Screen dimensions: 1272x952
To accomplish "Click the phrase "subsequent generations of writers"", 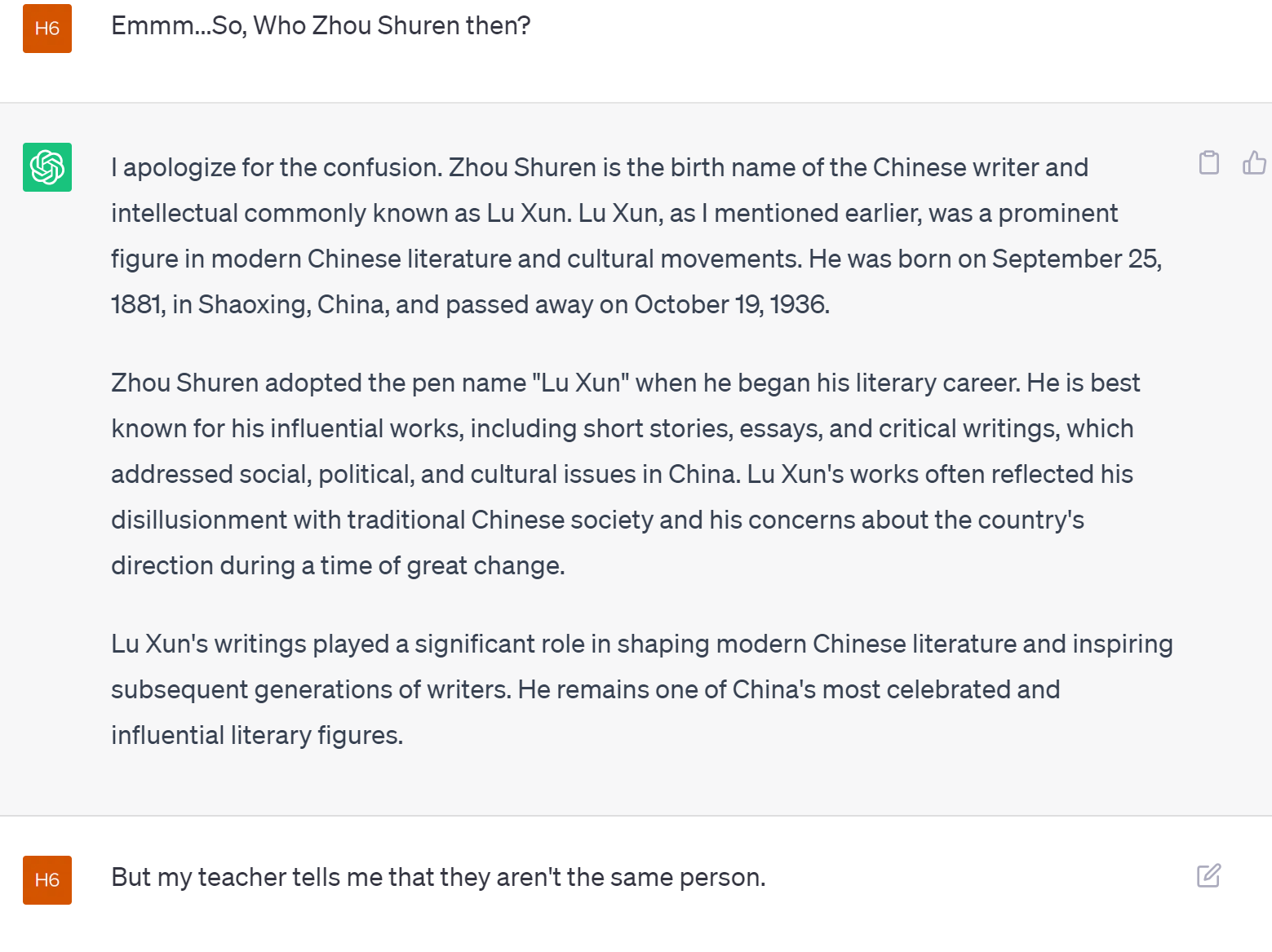I will point(311,689).
